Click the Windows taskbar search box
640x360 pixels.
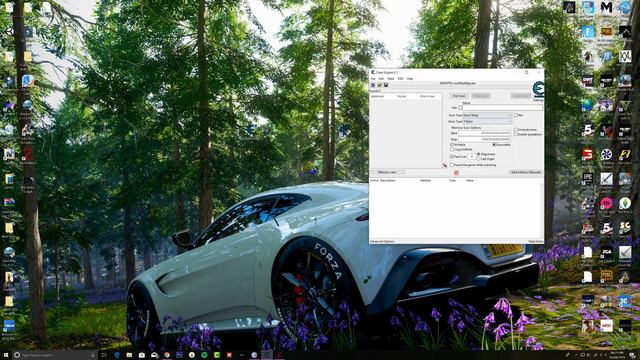coord(54,355)
